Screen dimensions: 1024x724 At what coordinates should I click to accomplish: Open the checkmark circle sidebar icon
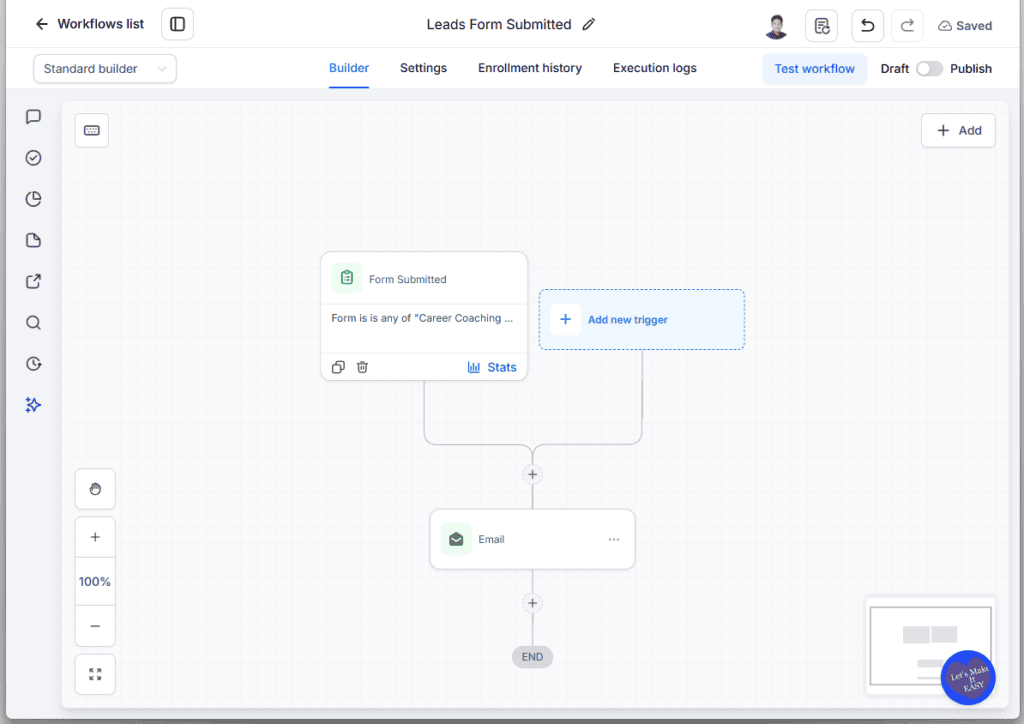33,158
